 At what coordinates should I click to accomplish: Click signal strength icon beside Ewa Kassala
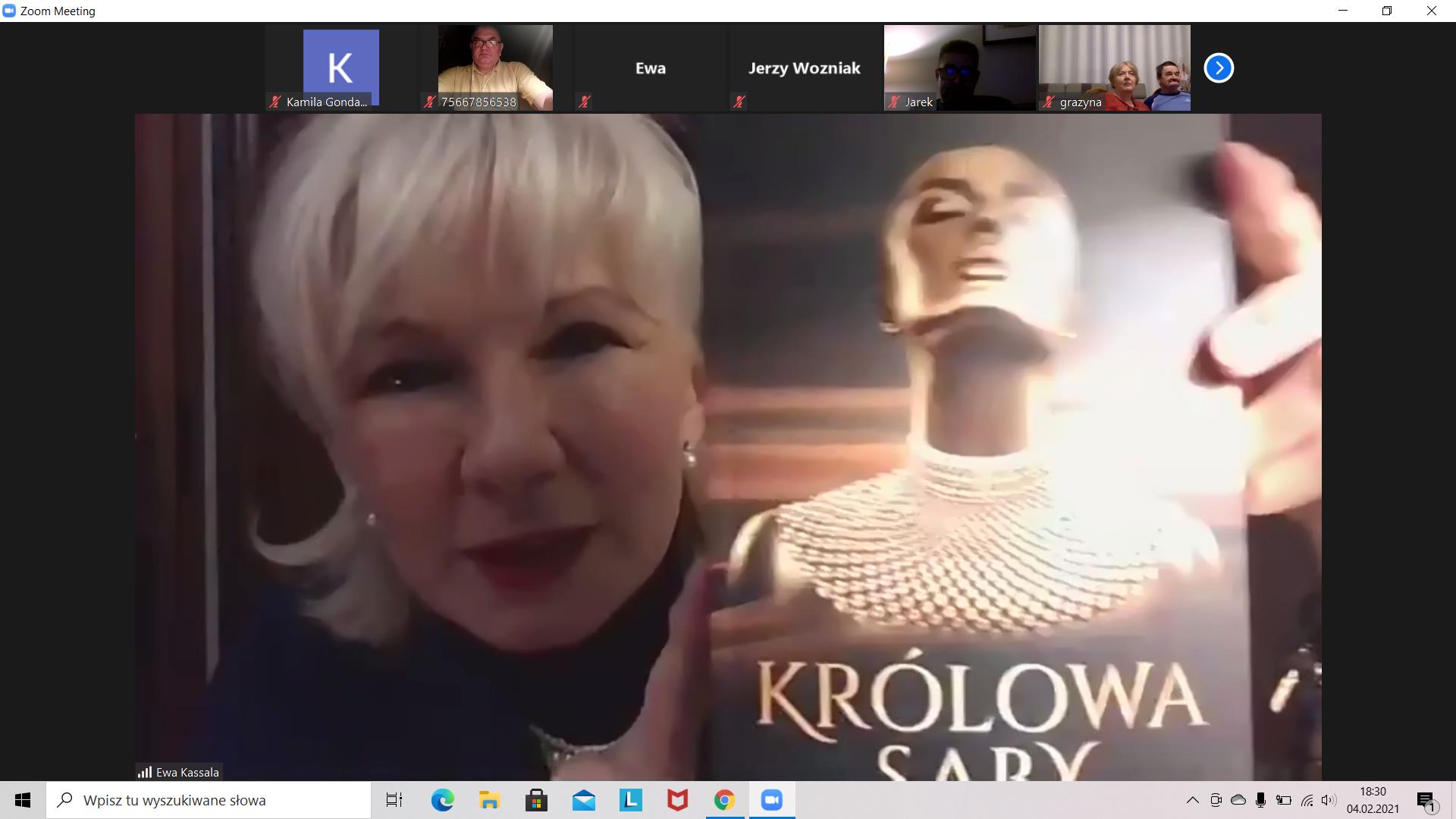point(145,772)
